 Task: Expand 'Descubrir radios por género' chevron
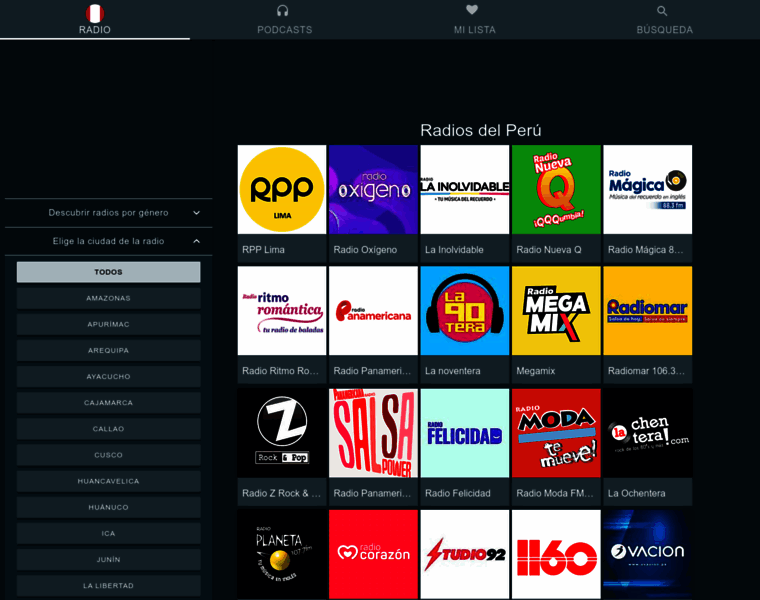click(x=196, y=213)
